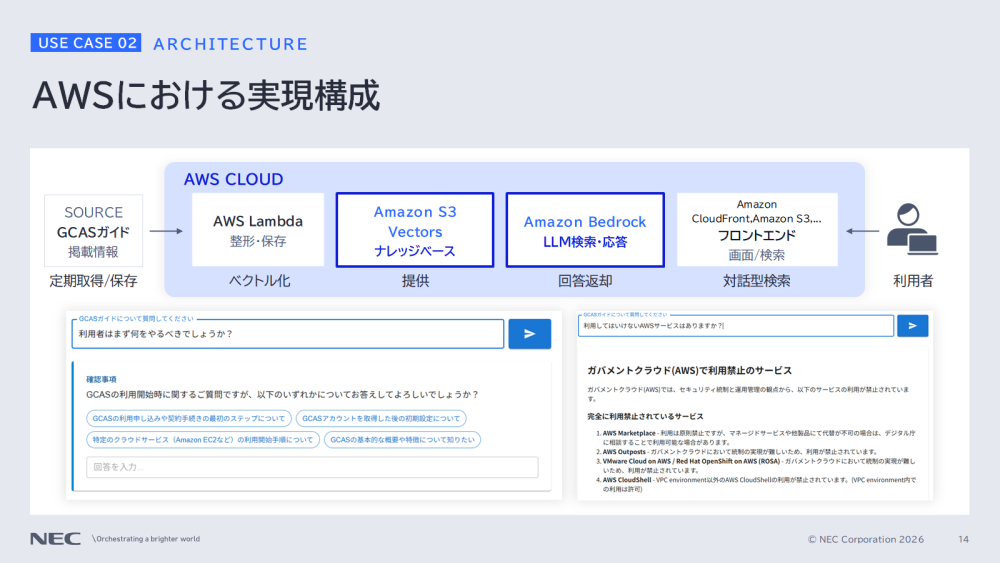Click the 確認事項 label
The image size is (1000, 563).
[x=101, y=379]
